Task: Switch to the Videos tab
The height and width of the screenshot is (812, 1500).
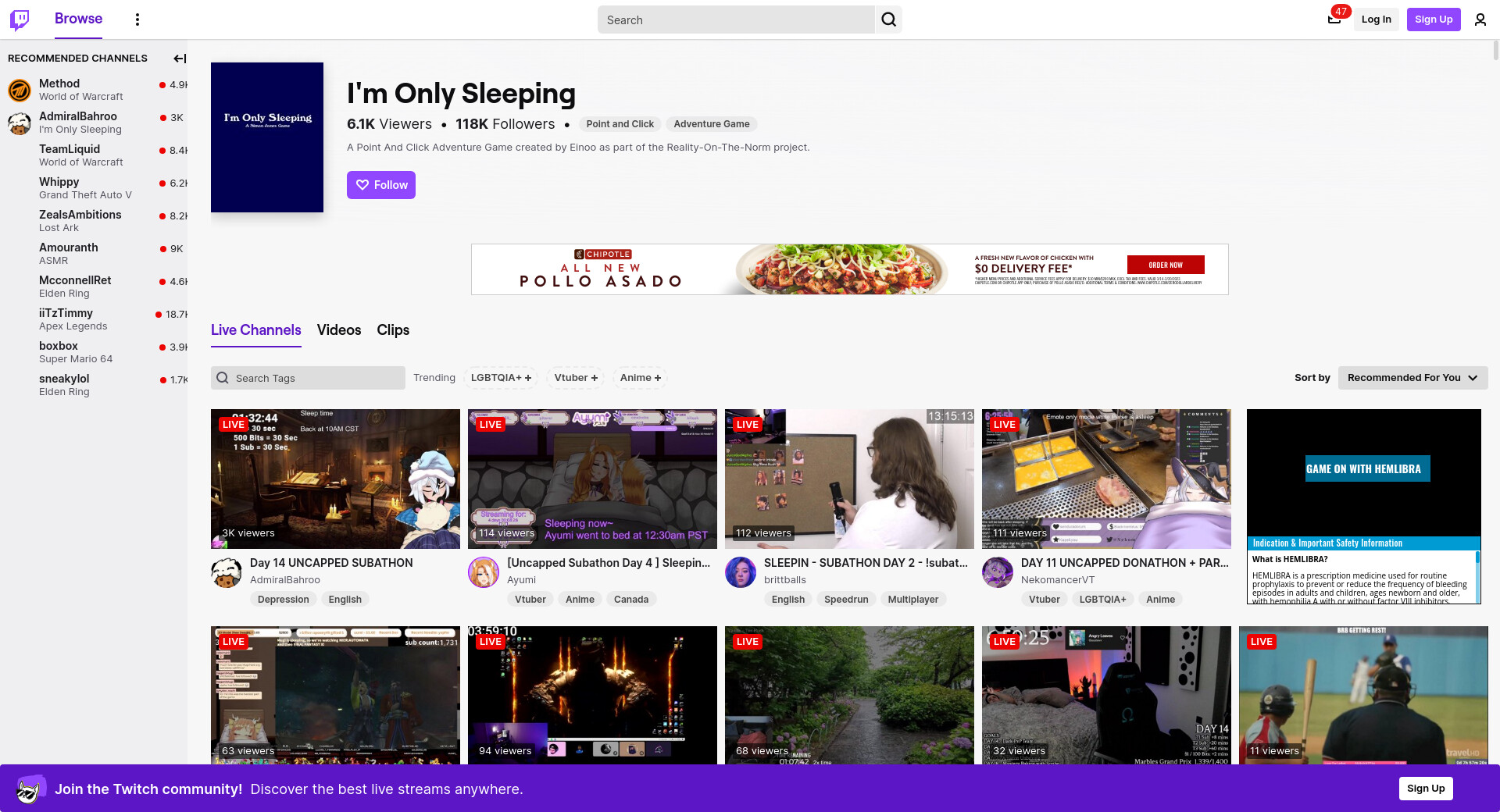Action: pos(339,330)
